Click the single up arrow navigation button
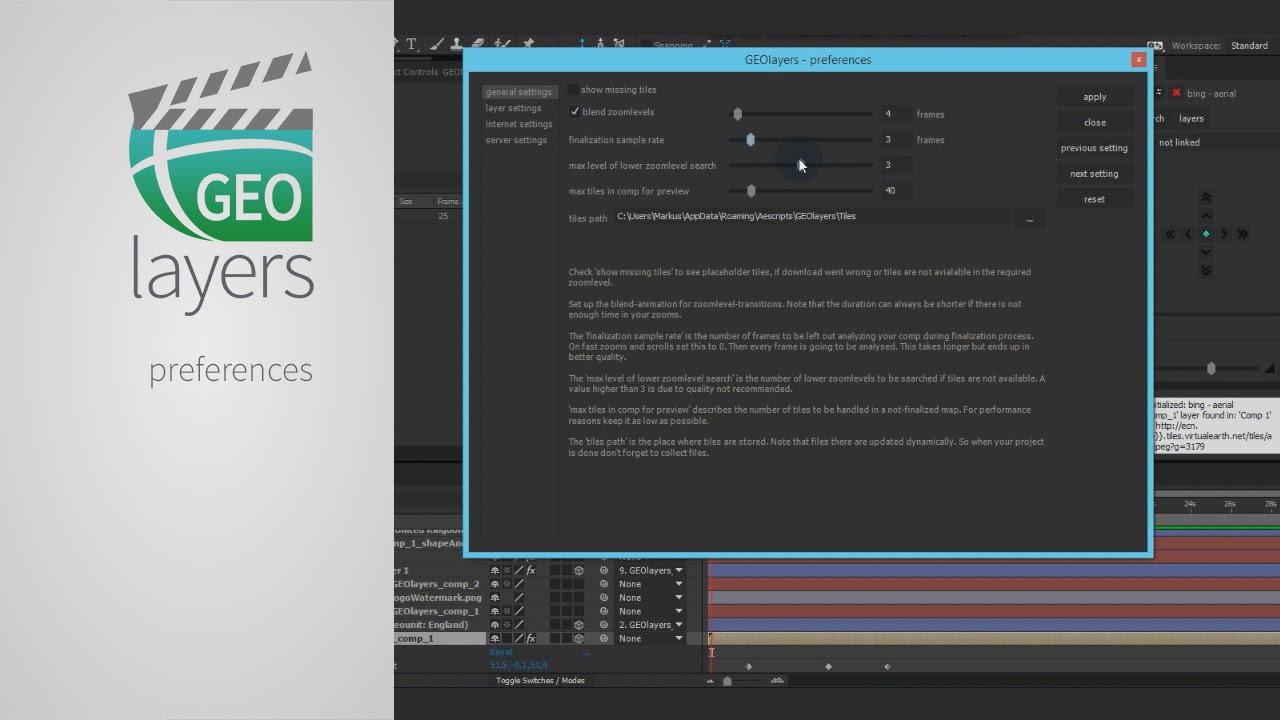The image size is (1280, 720). tap(1206, 216)
